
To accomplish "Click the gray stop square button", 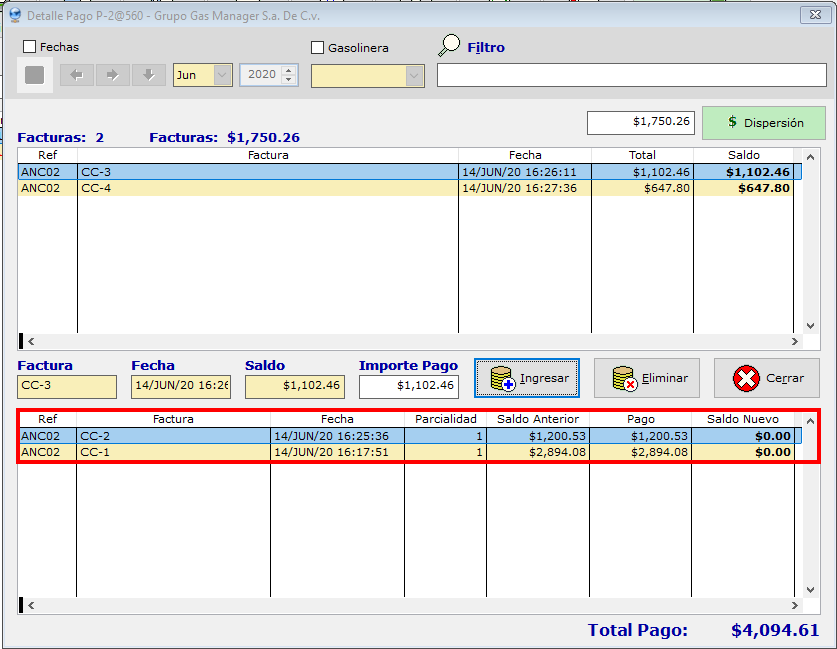I will click(x=34, y=76).
